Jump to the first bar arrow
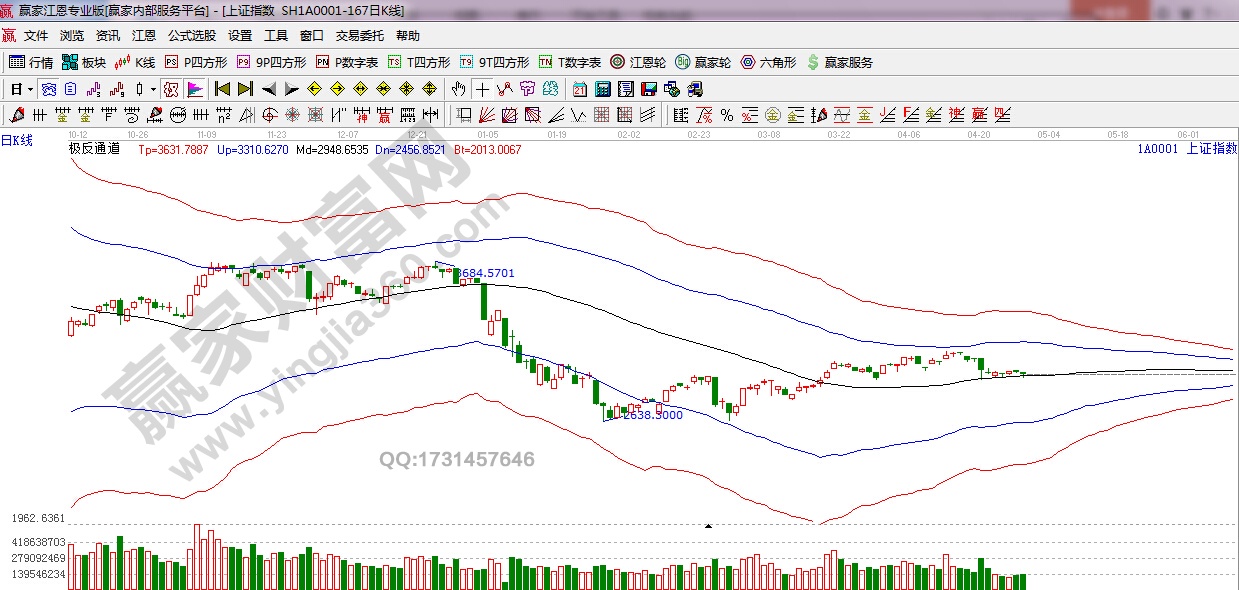 click(x=222, y=89)
